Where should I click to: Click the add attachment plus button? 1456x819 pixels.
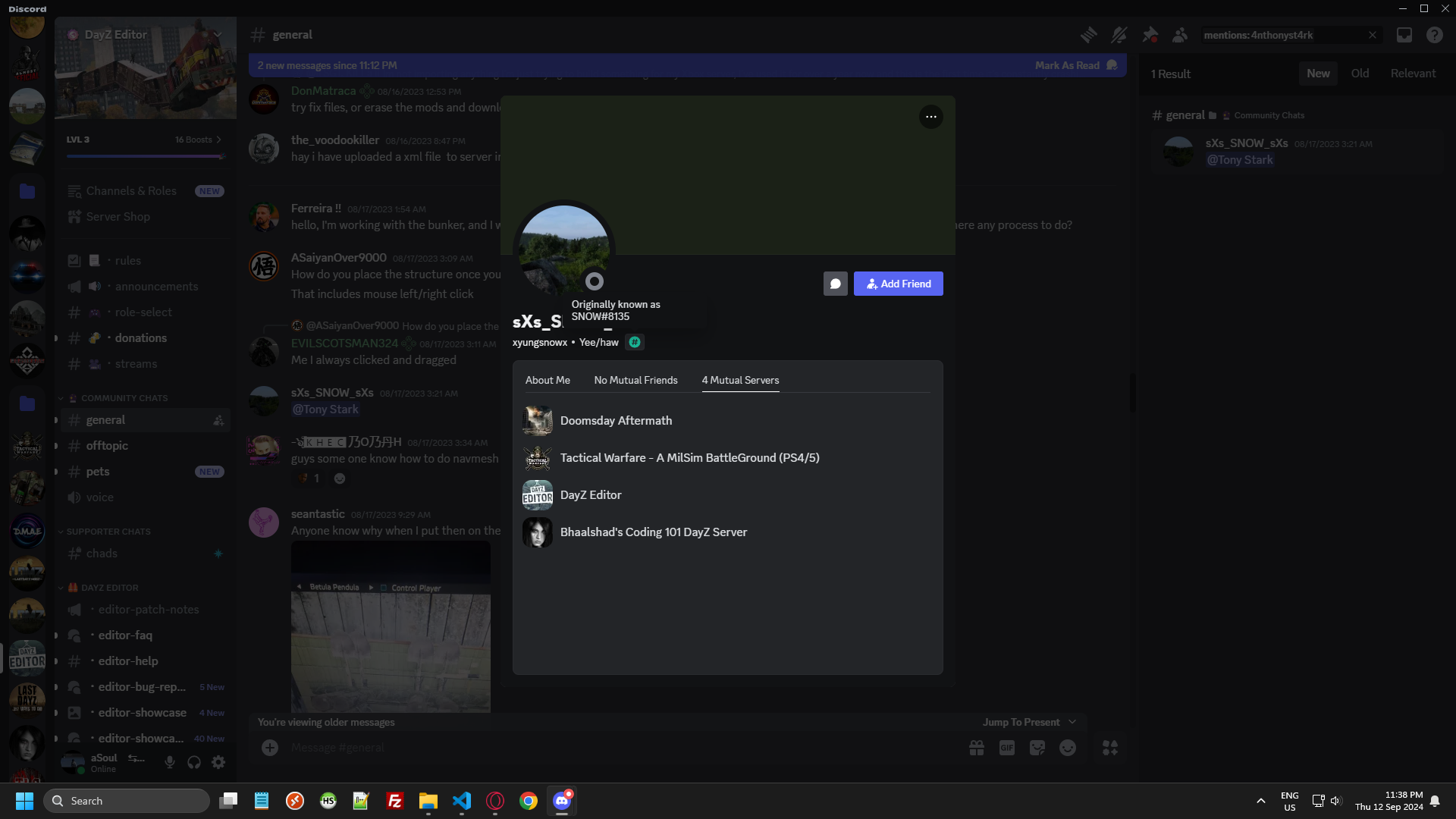[270, 748]
